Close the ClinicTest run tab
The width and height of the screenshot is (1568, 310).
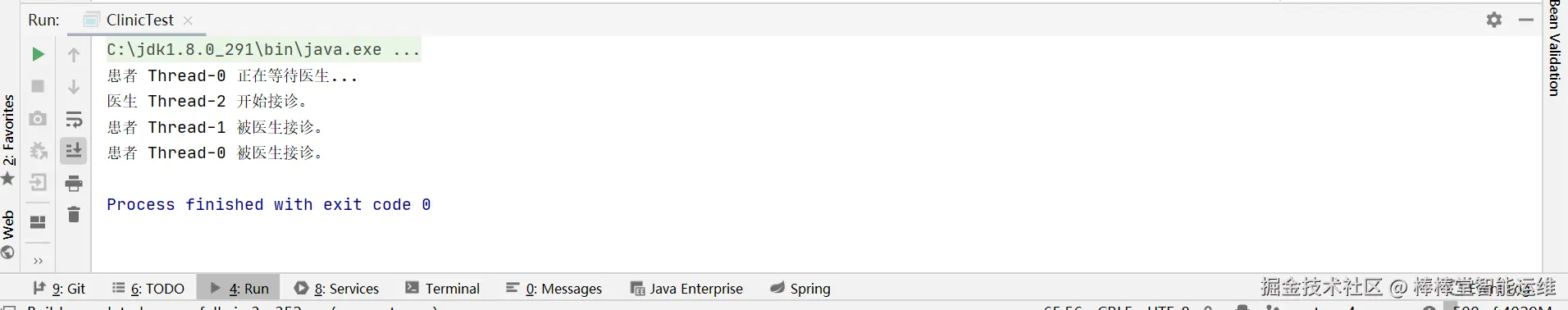click(188, 21)
